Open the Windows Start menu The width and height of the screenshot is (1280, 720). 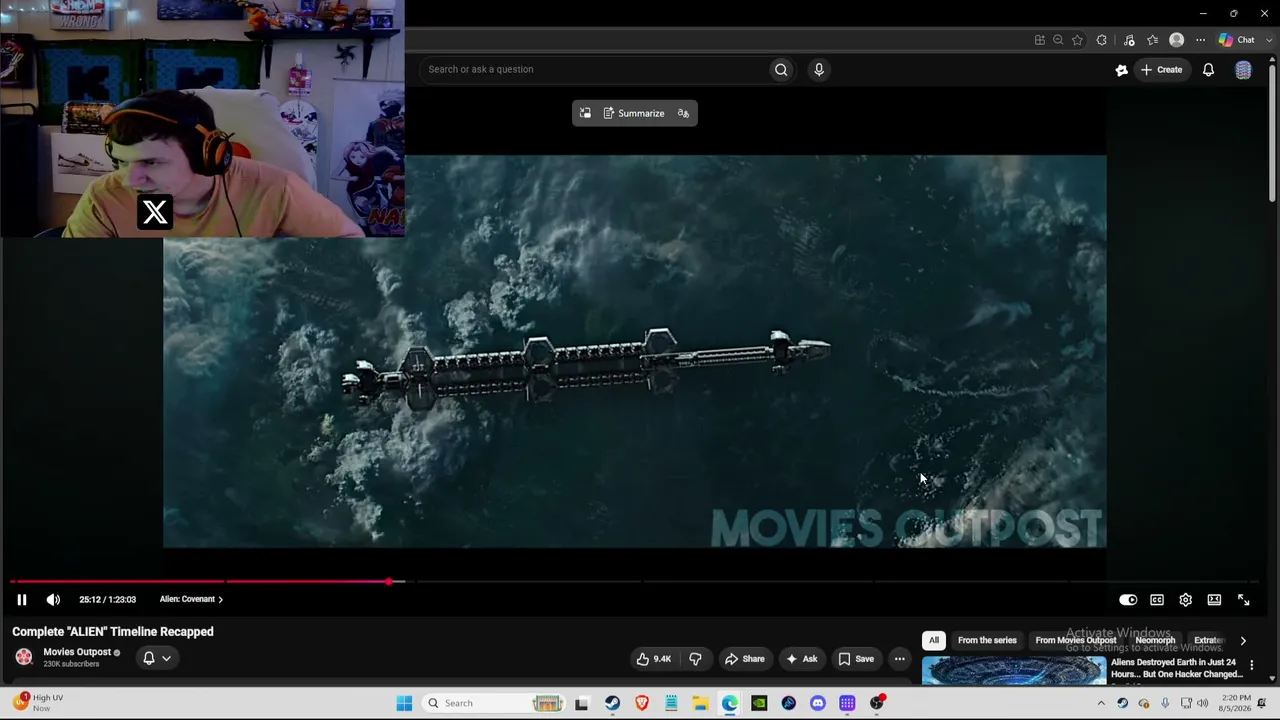click(404, 703)
